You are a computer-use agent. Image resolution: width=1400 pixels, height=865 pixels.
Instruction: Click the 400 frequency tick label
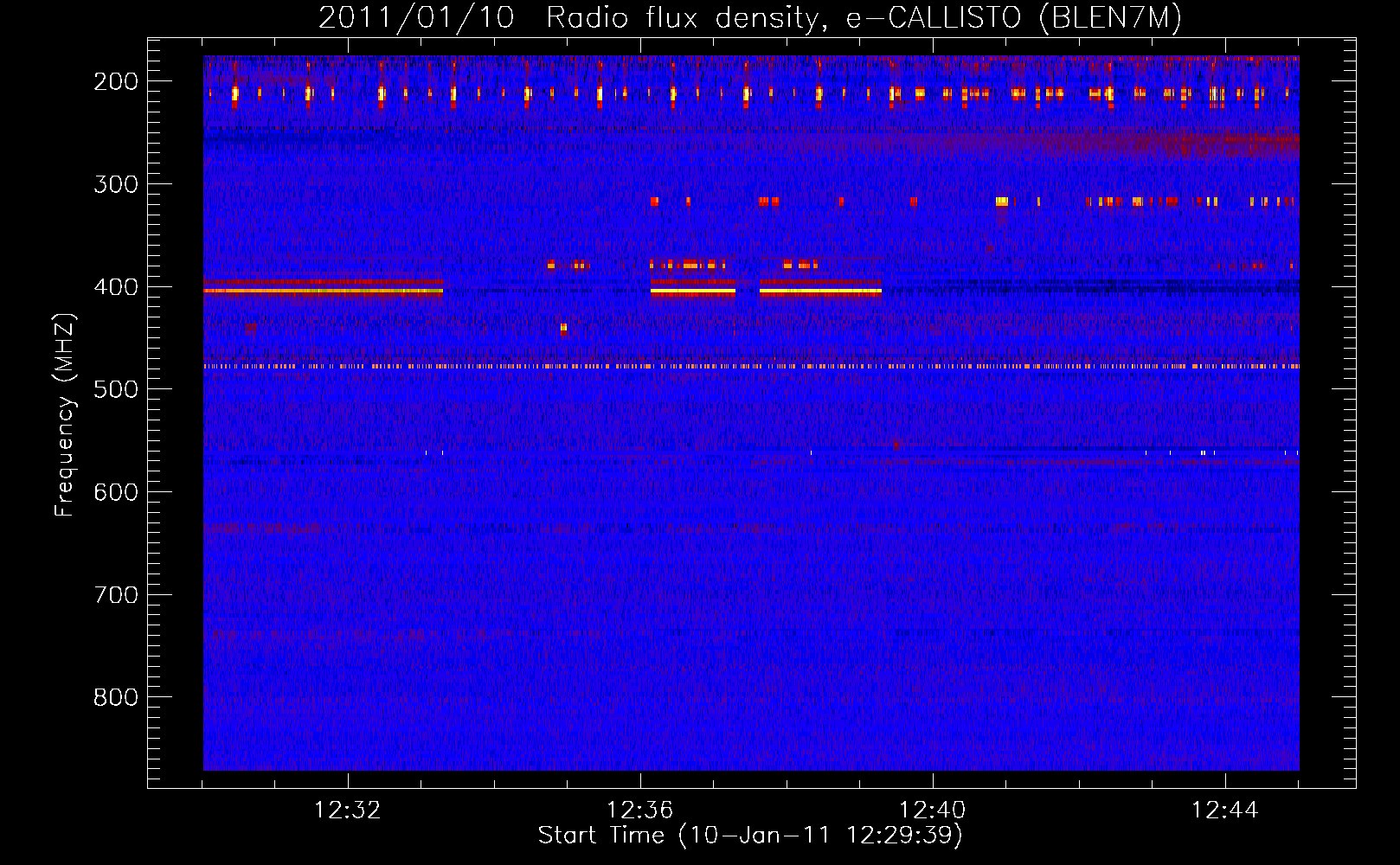tap(116, 287)
